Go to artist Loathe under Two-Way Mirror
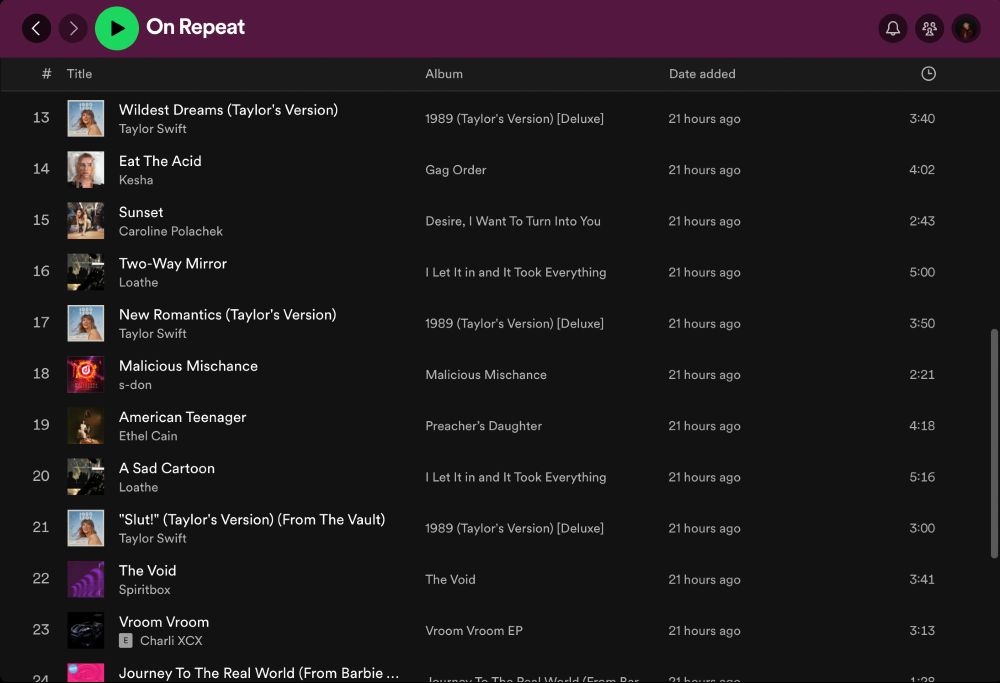Viewport: 1000px width, 683px height. pyautogui.click(x=138, y=283)
